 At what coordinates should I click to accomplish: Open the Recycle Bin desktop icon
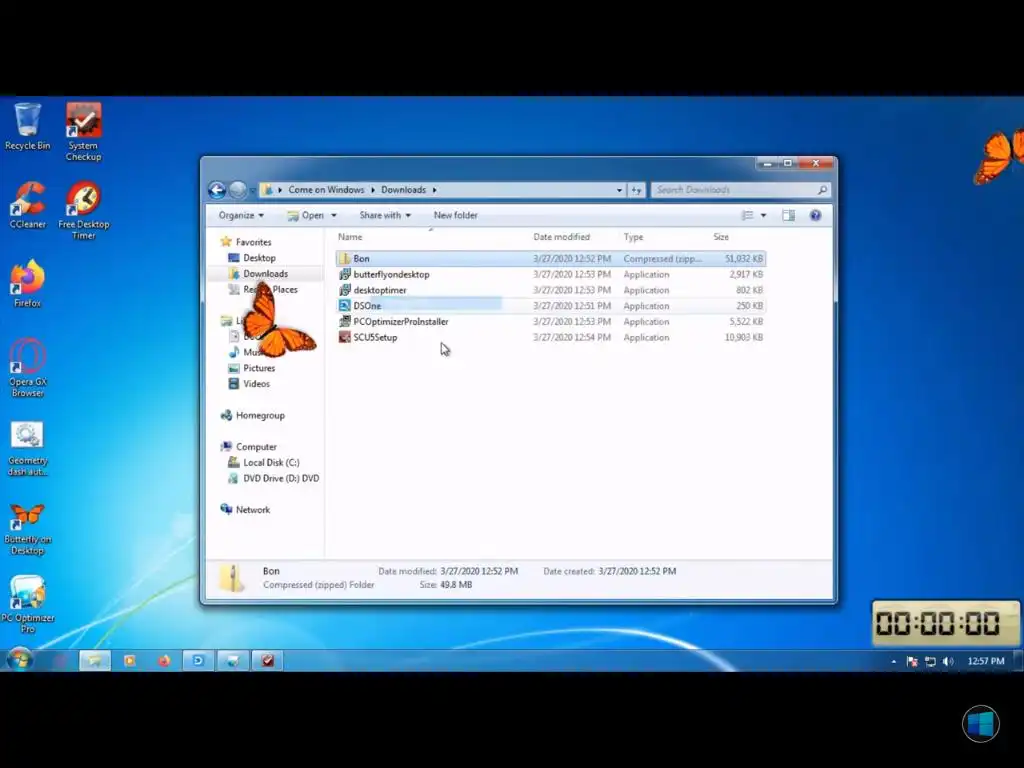click(27, 127)
